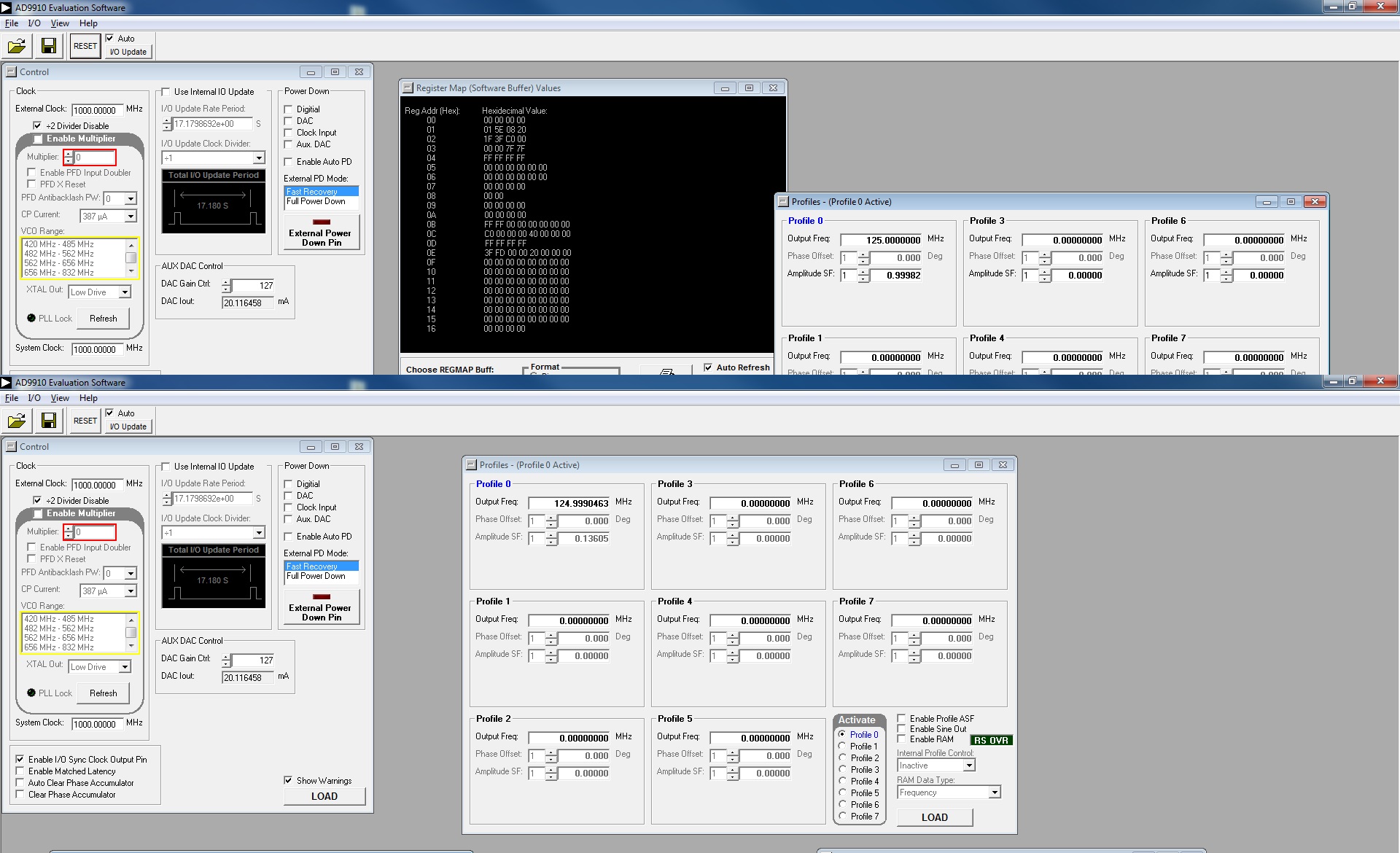Click the save disk icon in the lower window toolbar
Viewport: 1400px width, 853px height.
49,421
